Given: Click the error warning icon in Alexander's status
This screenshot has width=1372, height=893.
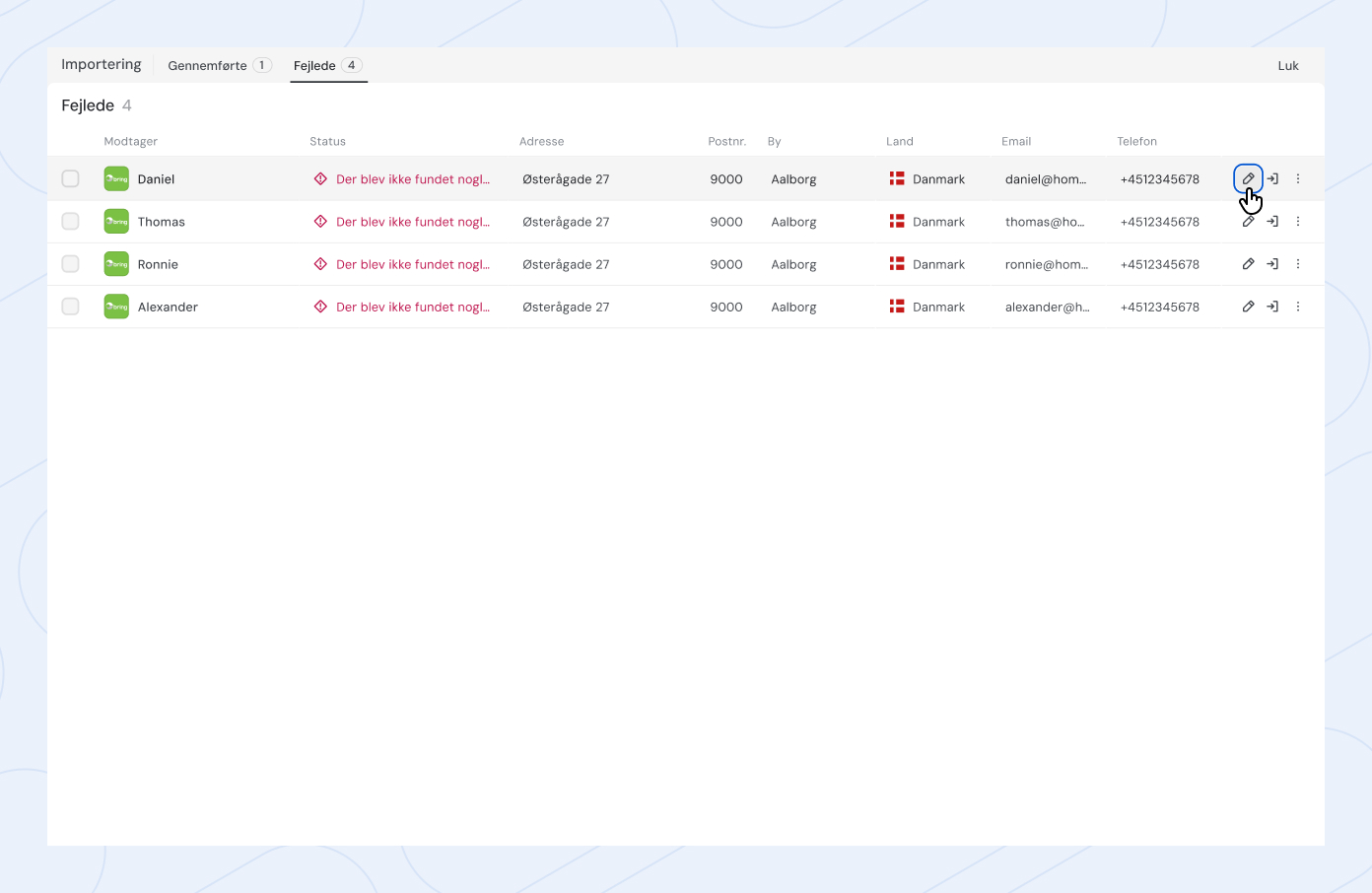Looking at the screenshot, I should point(320,307).
